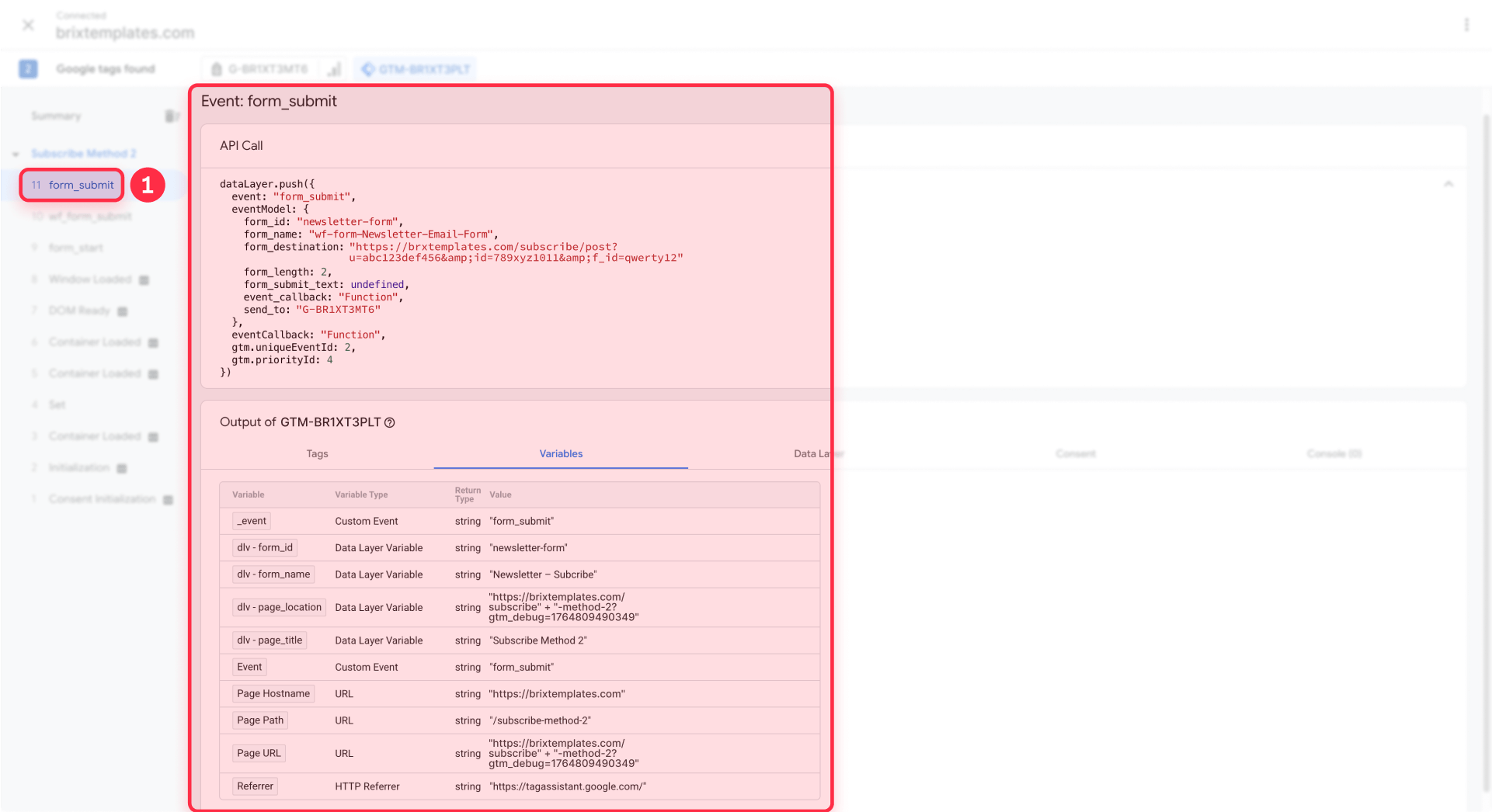The image size is (1492, 812).
Task: Switch to the Data Layer tab
Action: (x=819, y=454)
